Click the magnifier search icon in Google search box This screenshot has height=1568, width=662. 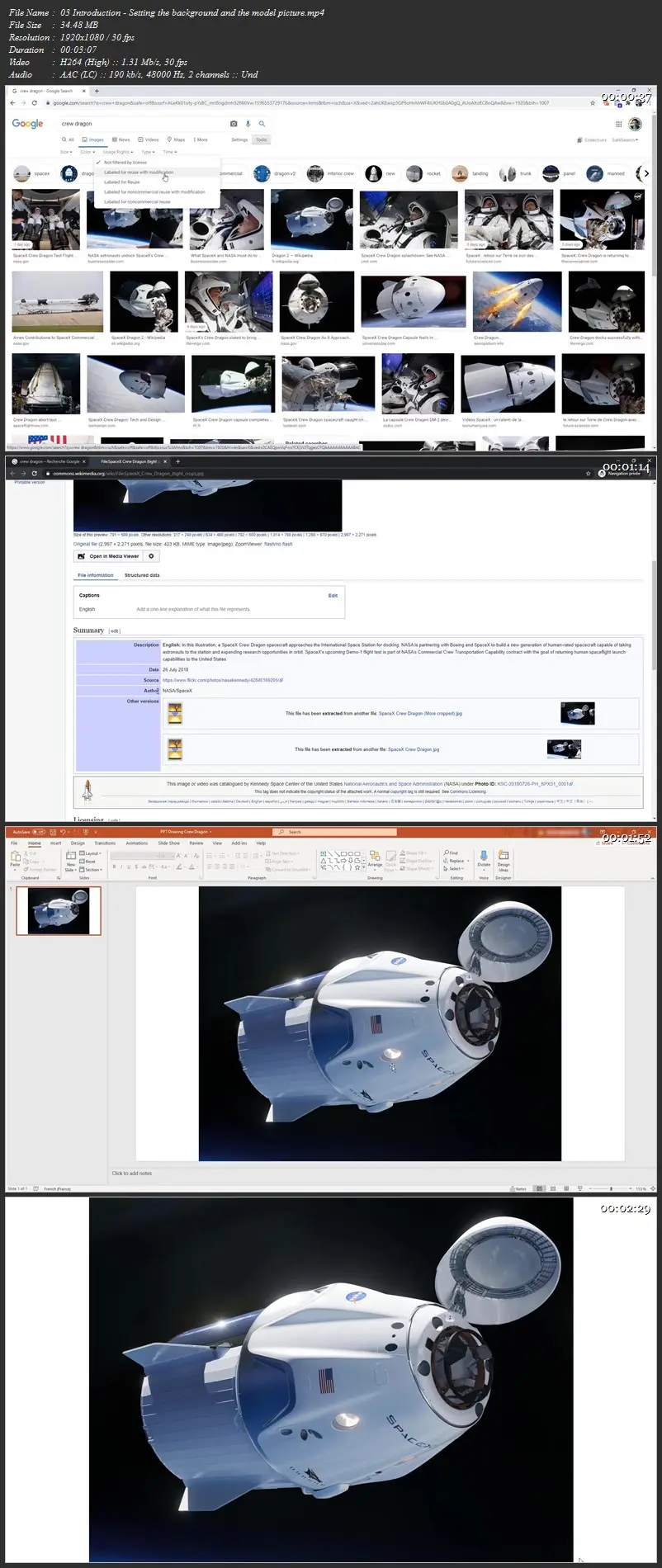pyautogui.click(x=262, y=124)
